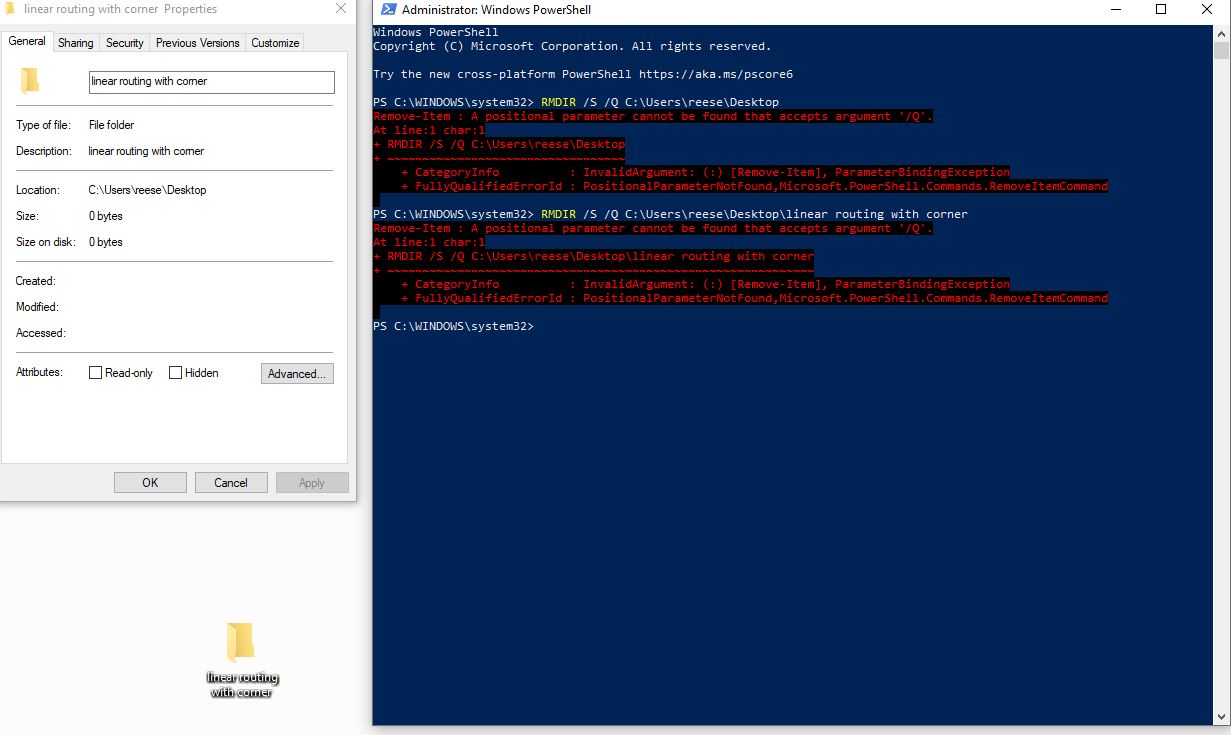
Task: Open the Security tab
Action: (125, 43)
